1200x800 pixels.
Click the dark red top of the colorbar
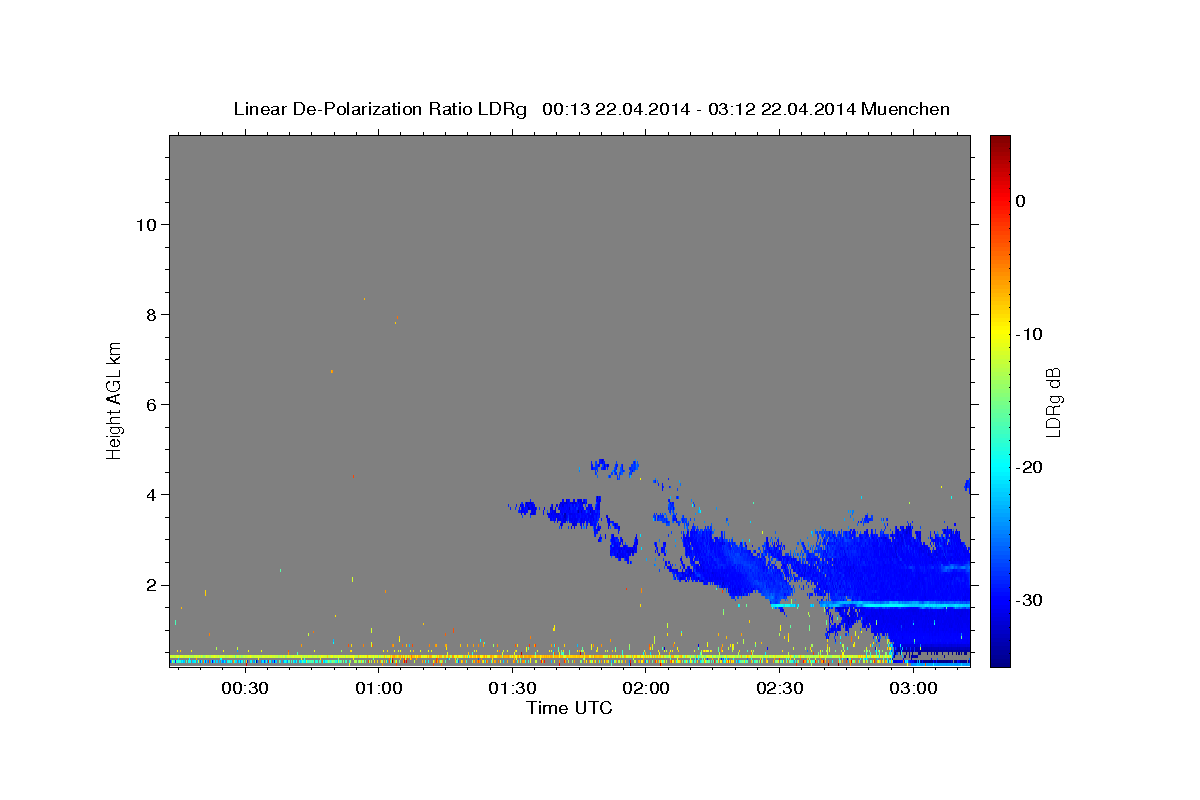tap(999, 142)
